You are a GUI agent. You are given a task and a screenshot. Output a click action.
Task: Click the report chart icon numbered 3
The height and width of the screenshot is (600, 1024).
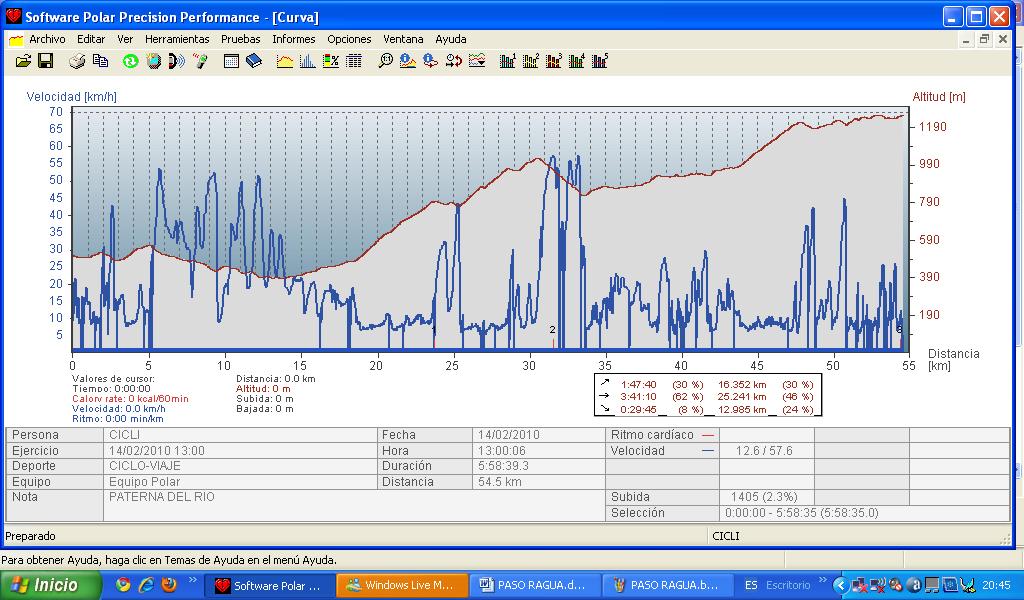tap(554, 61)
